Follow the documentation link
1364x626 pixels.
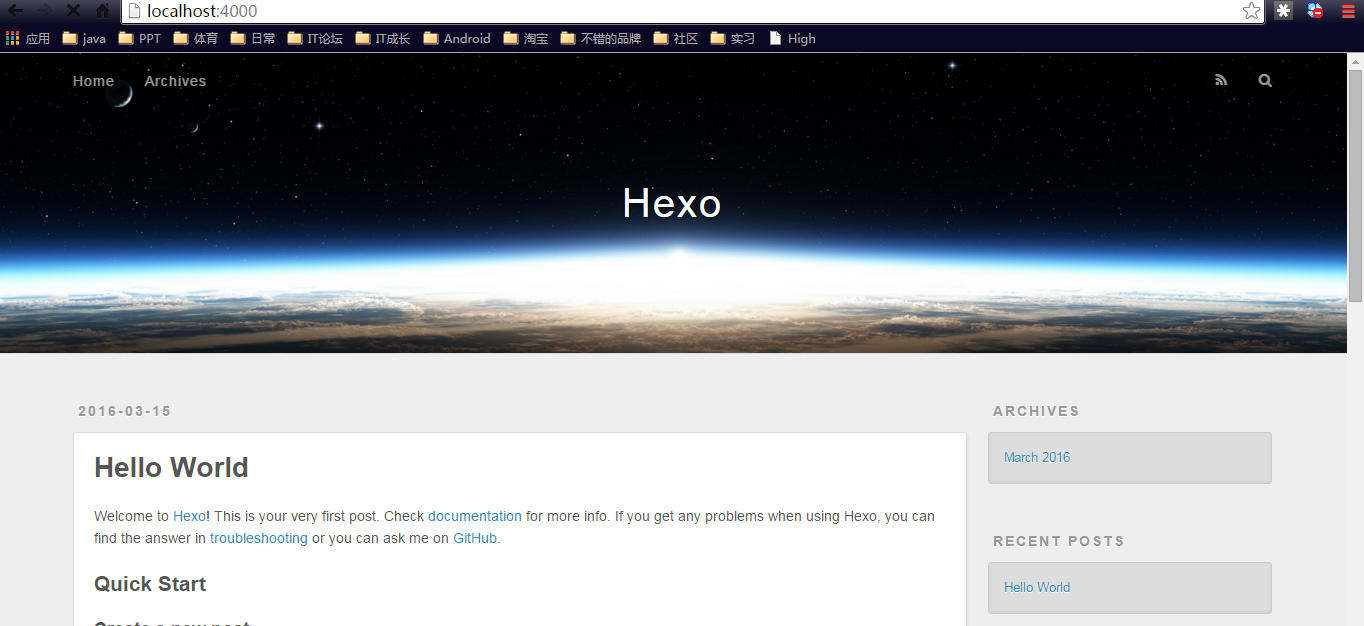474,517
